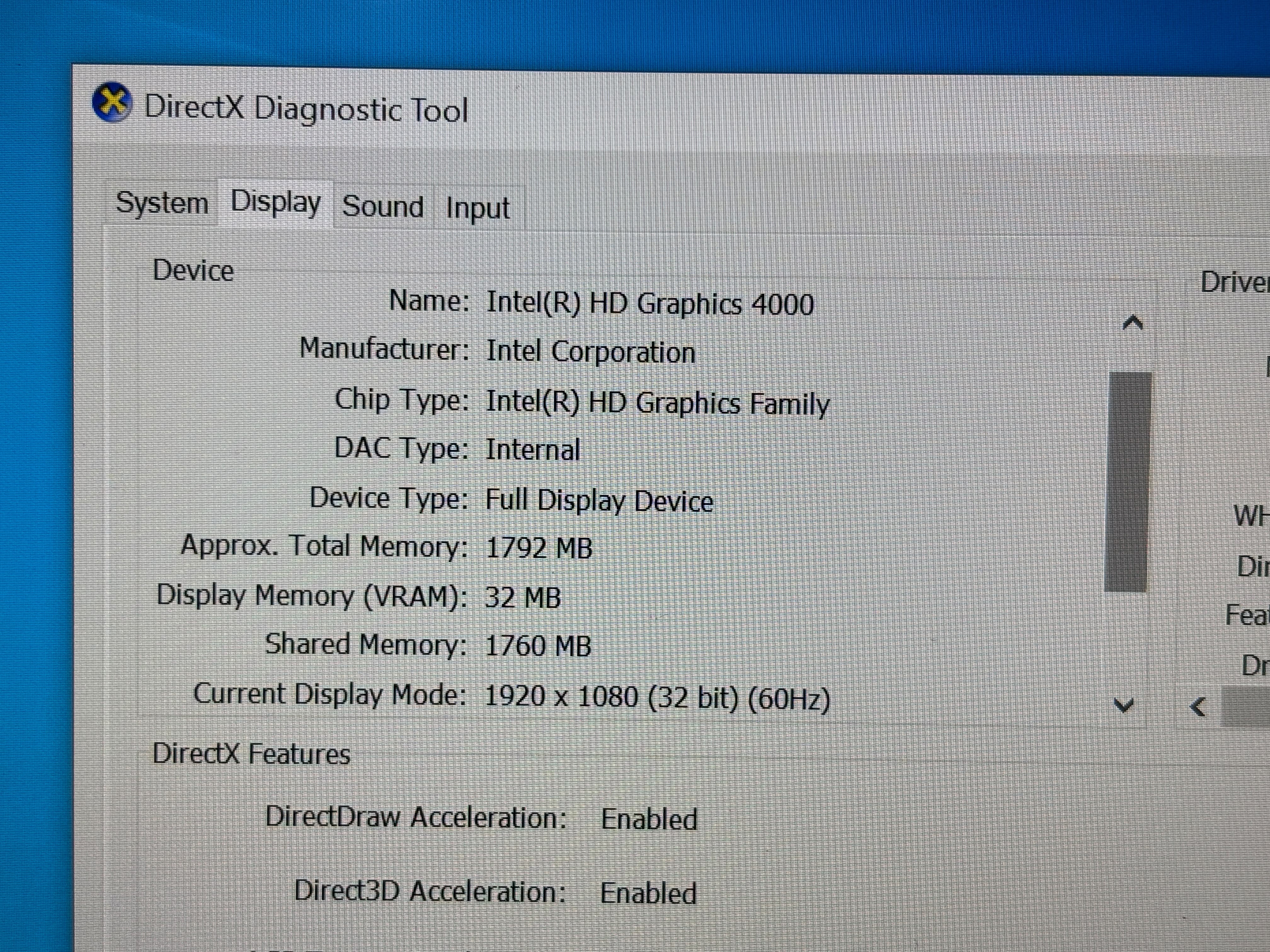Click the Device list vertical scrollbar thumb
Screen dimensions: 1270x952
pos(1128,482)
